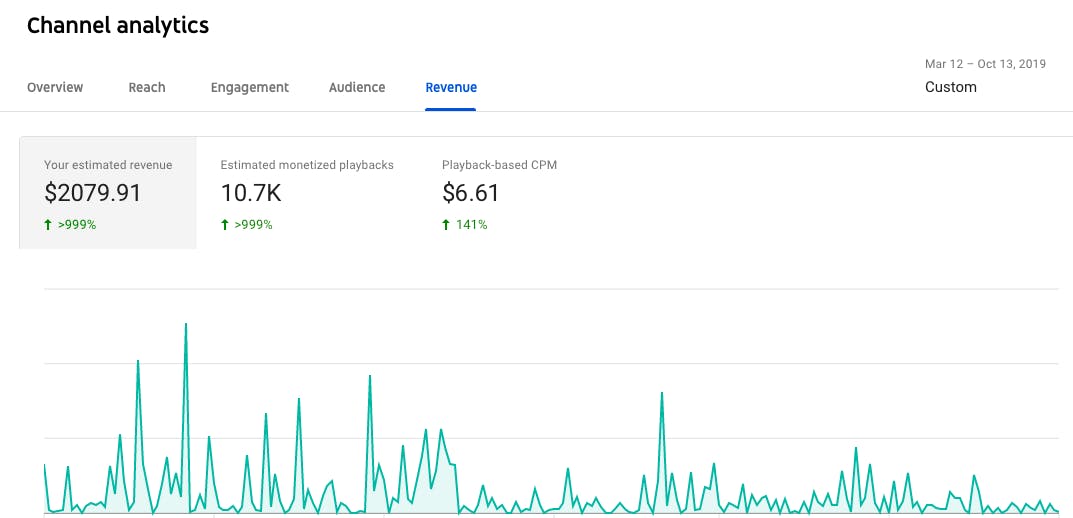Click the Revenue tab
The height and width of the screenshot is (518, 1073).
click(451, 88)
